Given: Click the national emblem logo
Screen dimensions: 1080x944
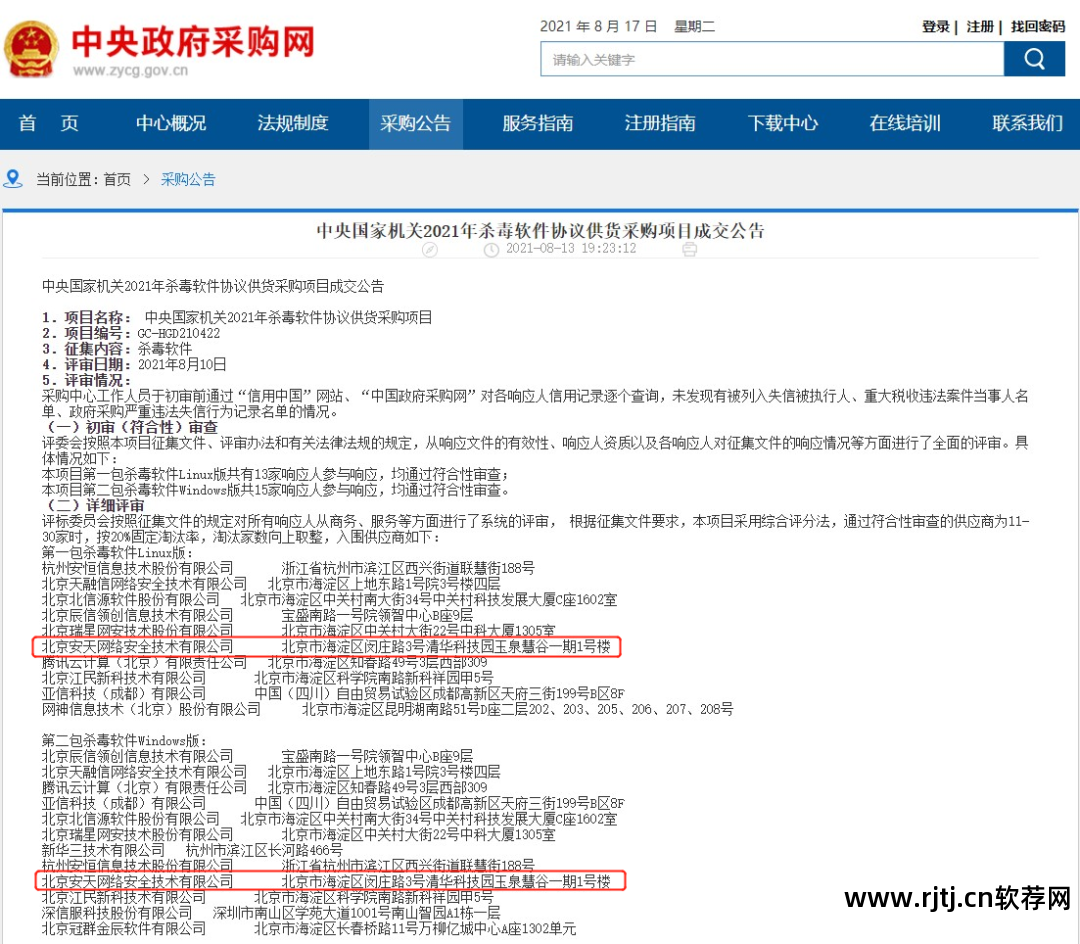Looking at the screenshot, I should pos(32,49).
